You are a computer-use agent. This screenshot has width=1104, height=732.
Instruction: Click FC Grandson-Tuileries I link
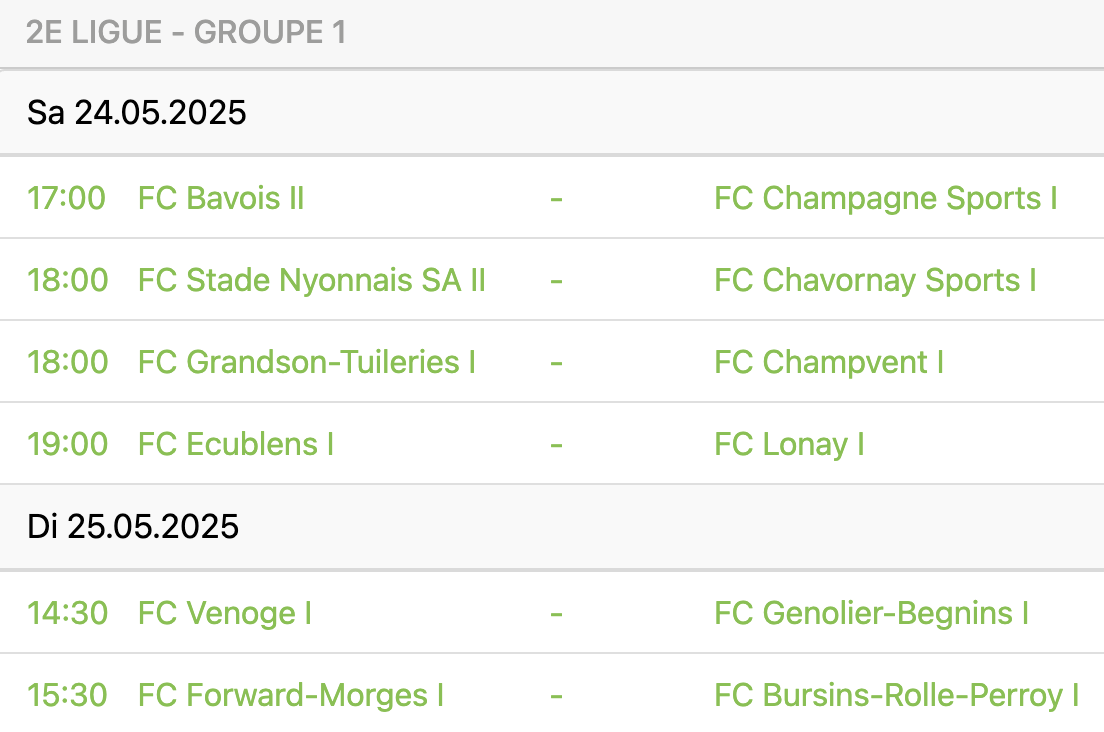tap(307, 362)
